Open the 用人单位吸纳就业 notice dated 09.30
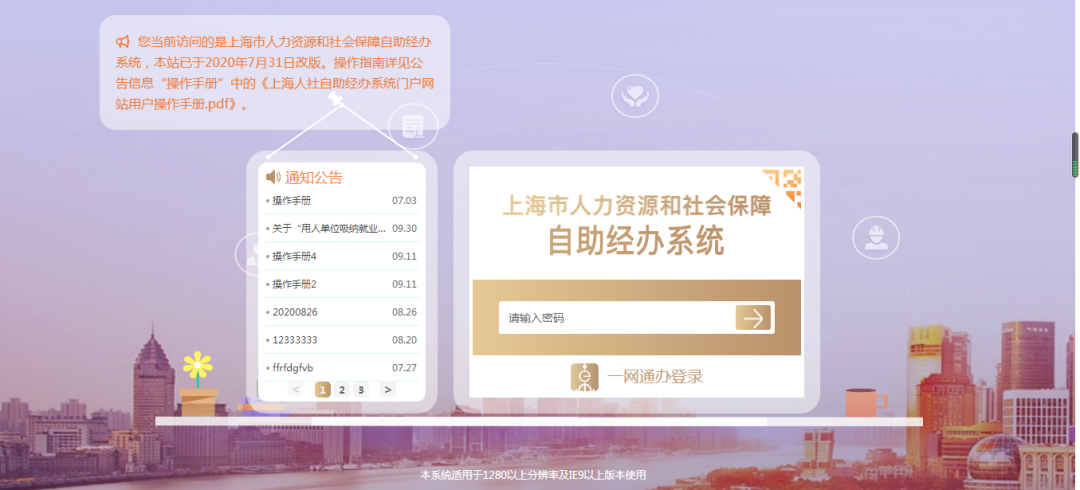 [x=328, y=229]
